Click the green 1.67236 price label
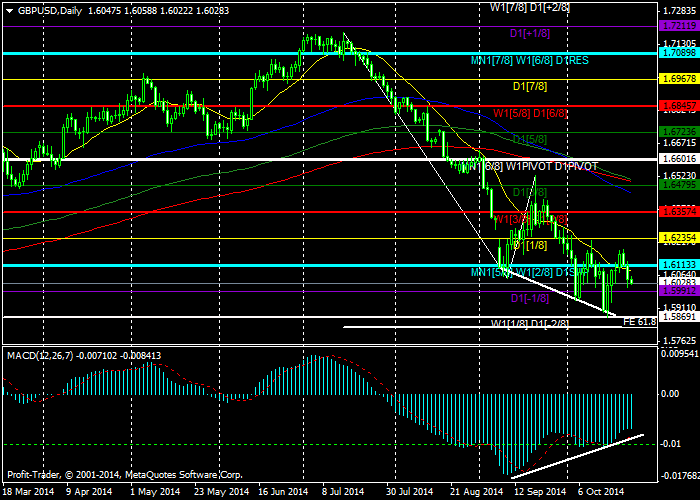 tap(679, 132)
